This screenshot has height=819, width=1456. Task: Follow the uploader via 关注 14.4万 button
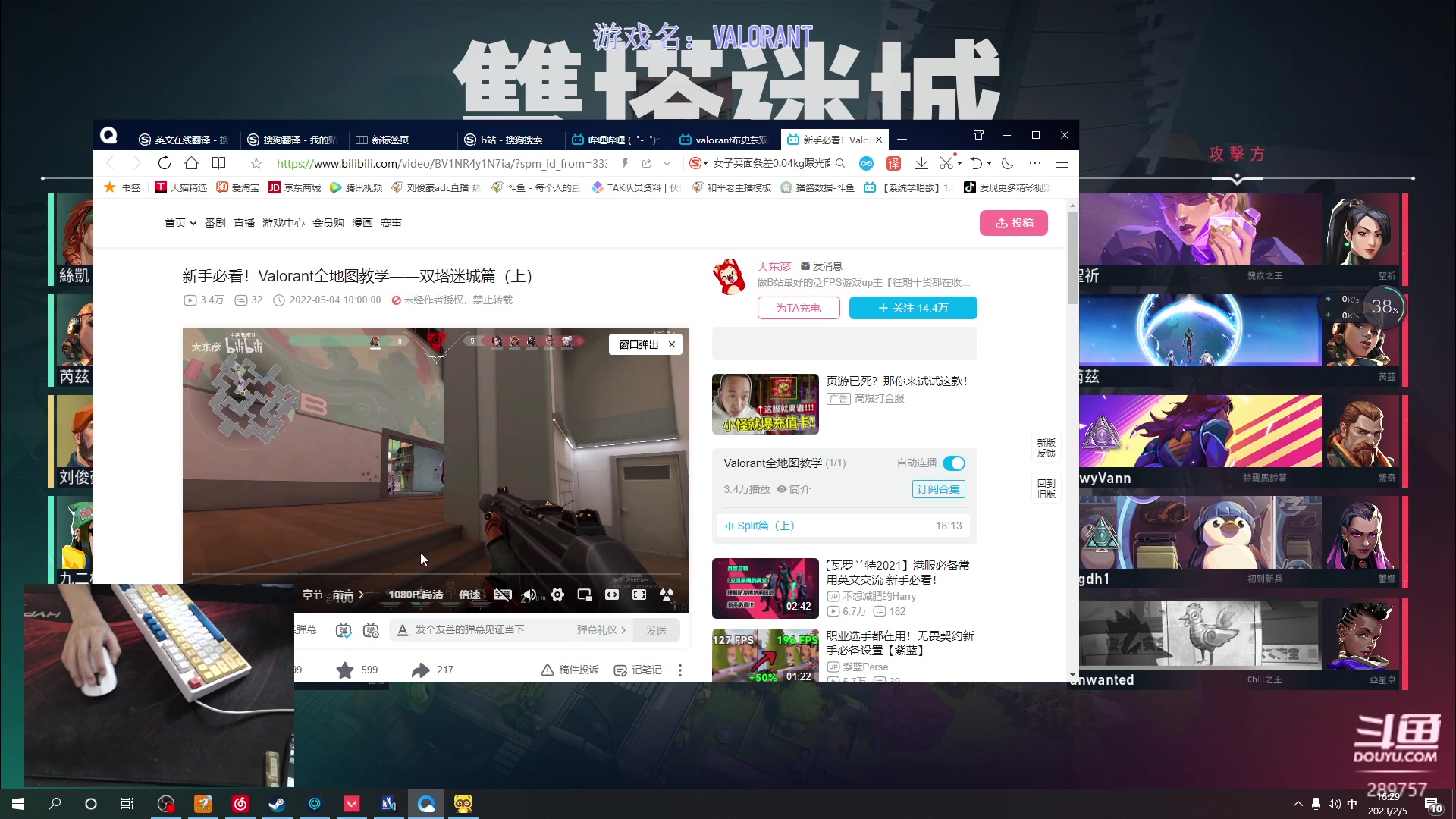[x=913, y=308]
